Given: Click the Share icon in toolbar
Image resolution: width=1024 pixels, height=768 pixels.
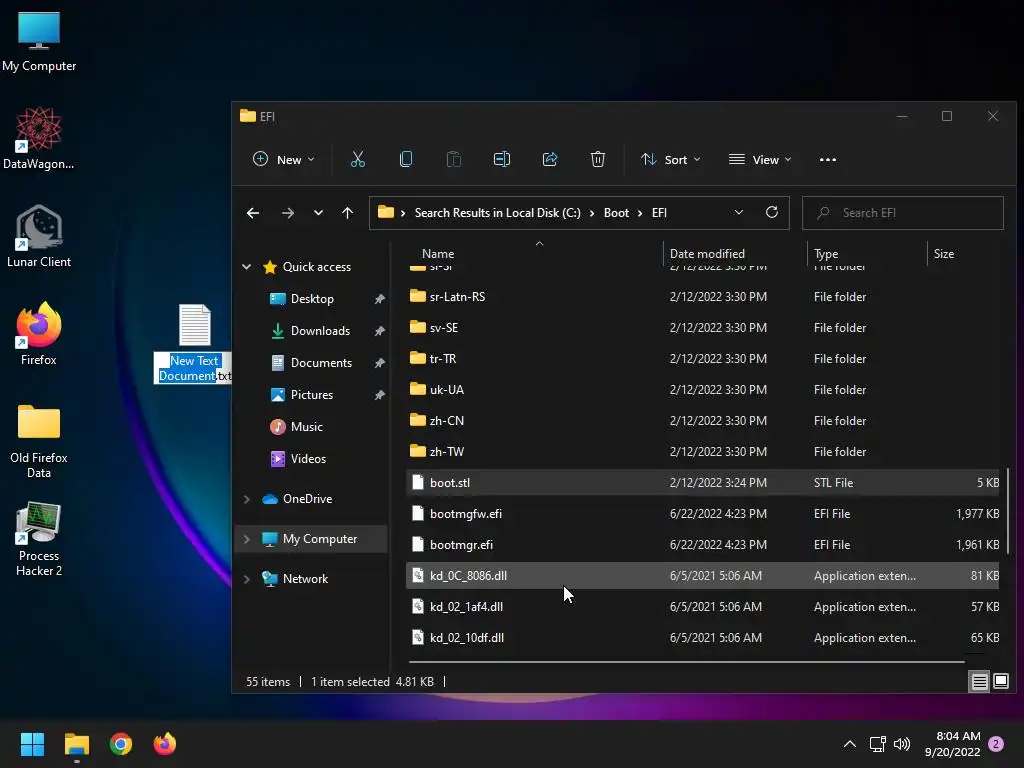Looking at the screenshot, I should (x=550, y=159).
